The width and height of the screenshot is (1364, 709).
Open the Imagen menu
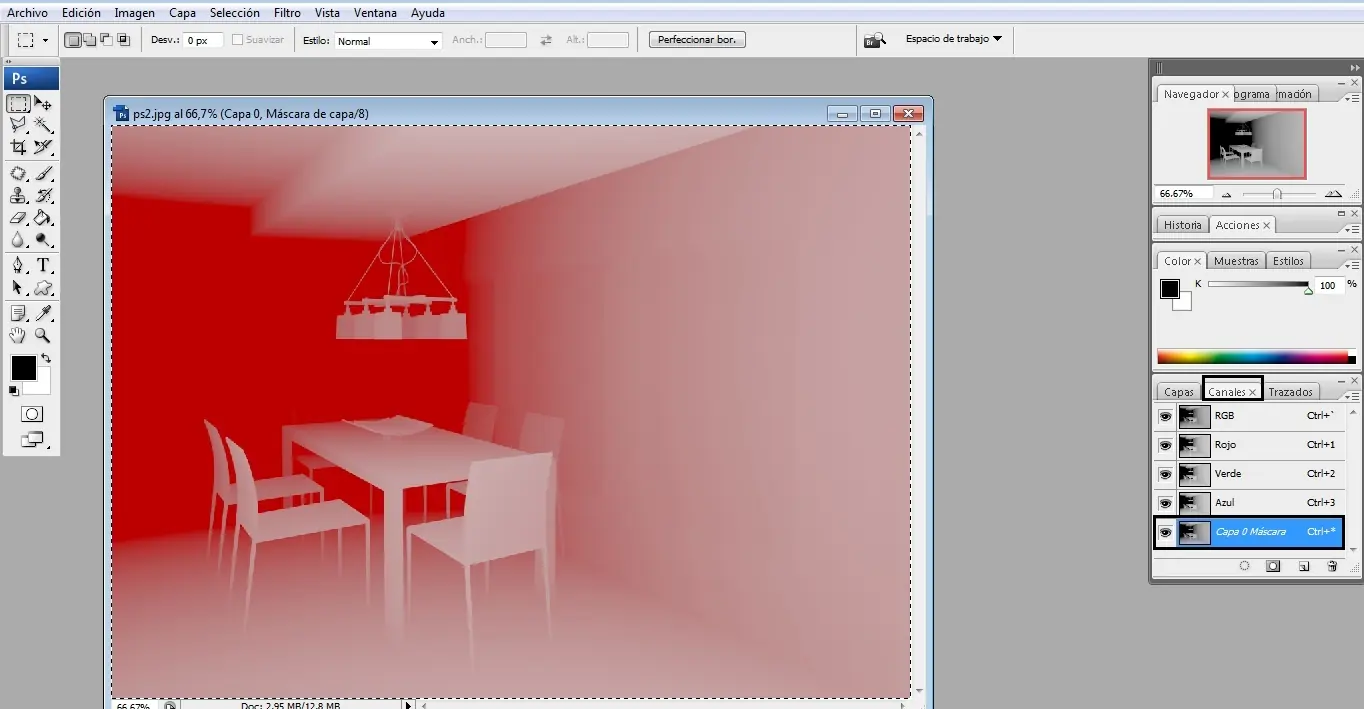pos(134,13)
